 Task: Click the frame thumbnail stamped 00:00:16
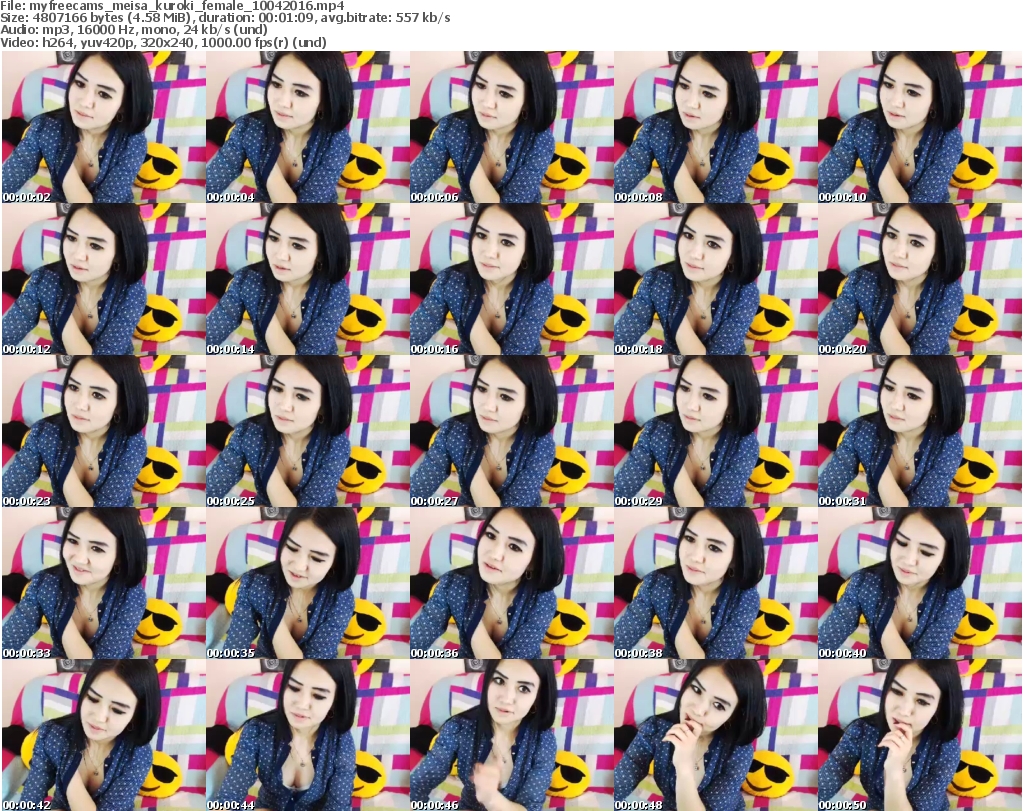click(x=511, y=279)
